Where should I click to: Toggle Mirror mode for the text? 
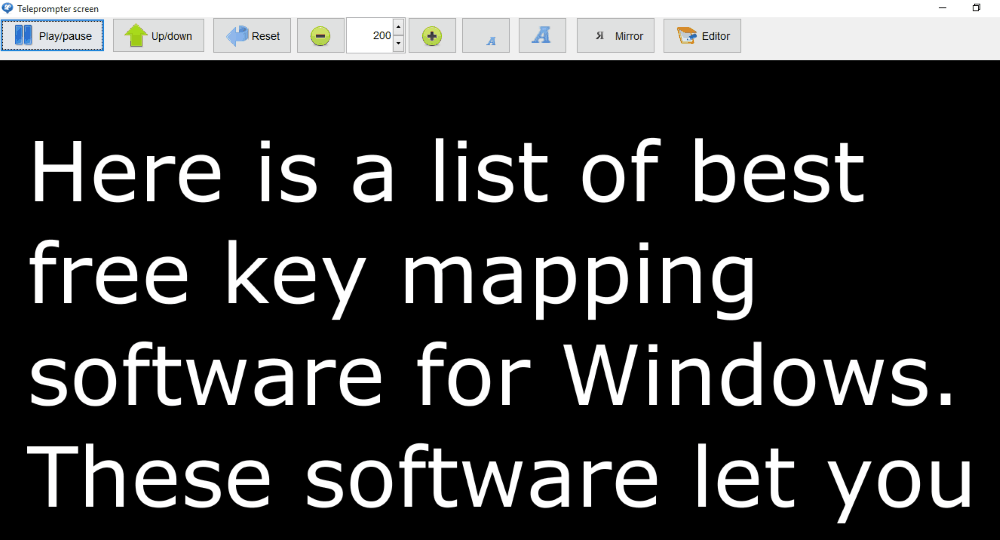[x=615, y=36]
